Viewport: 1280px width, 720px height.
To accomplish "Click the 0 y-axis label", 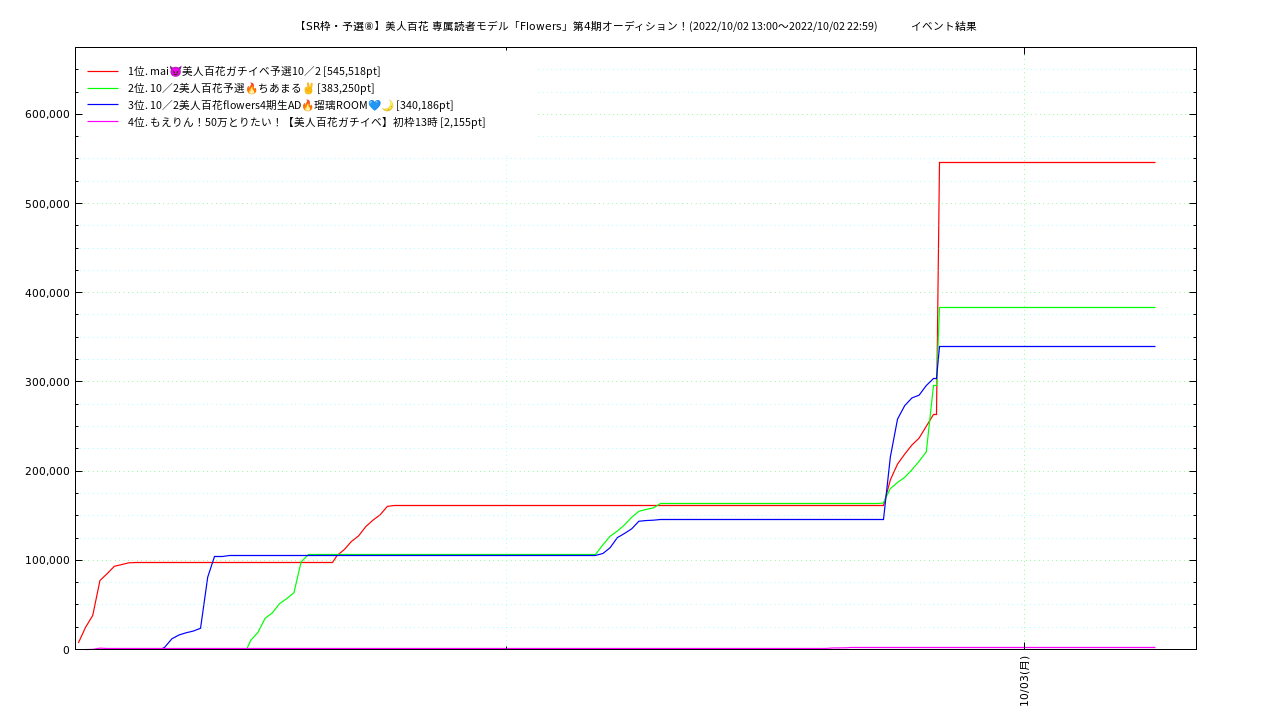I will [66, 650].
